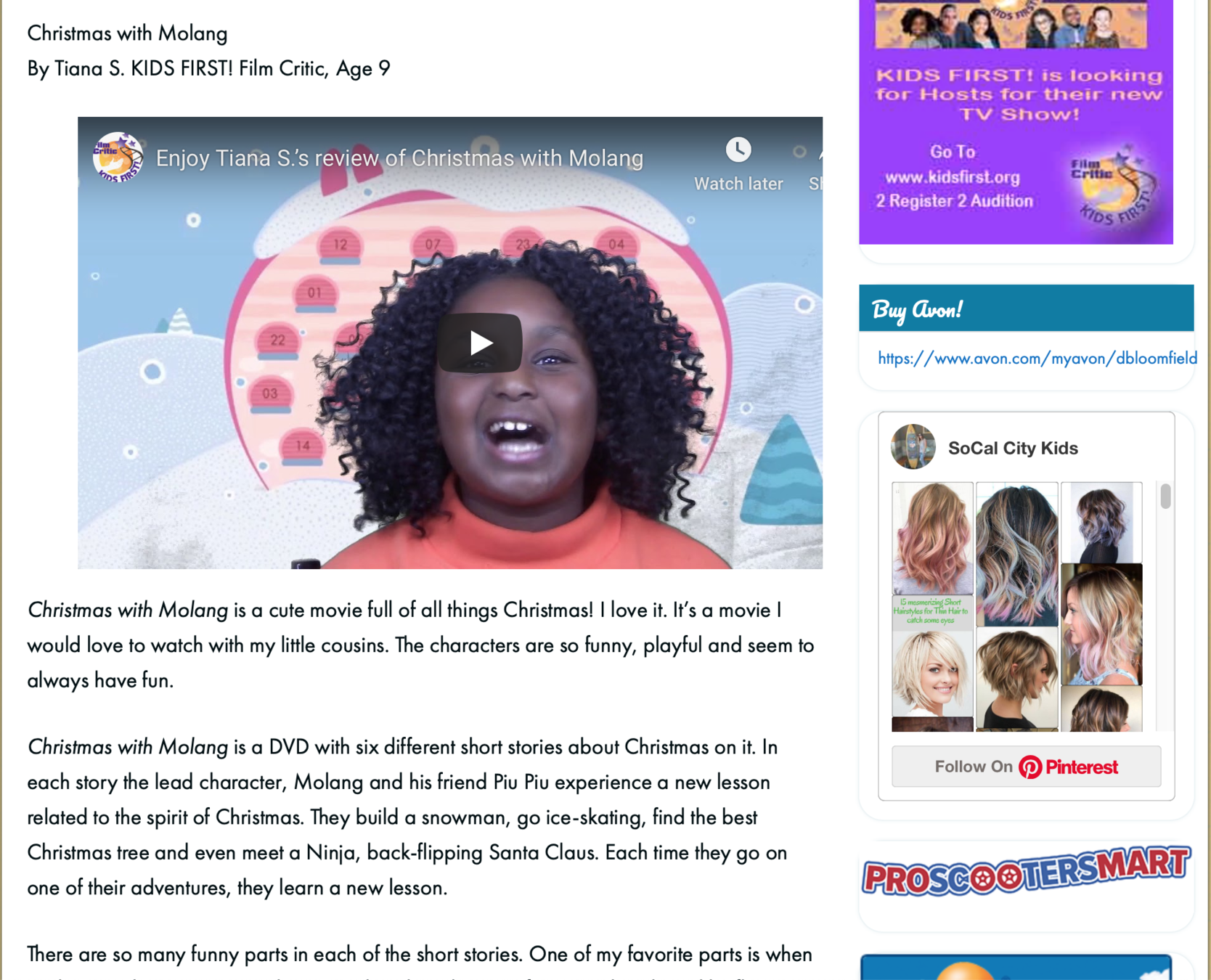1211x980 pixels.
Task: Open the blonde bob haircut pin
Action: 932,674
